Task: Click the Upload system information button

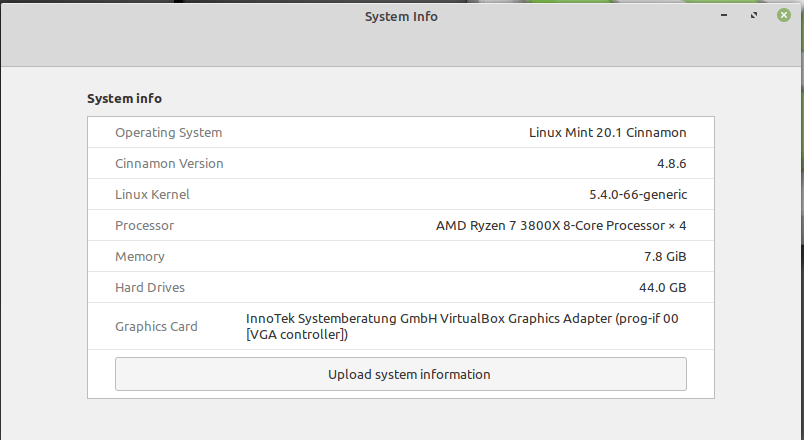Action: [400, 374]
